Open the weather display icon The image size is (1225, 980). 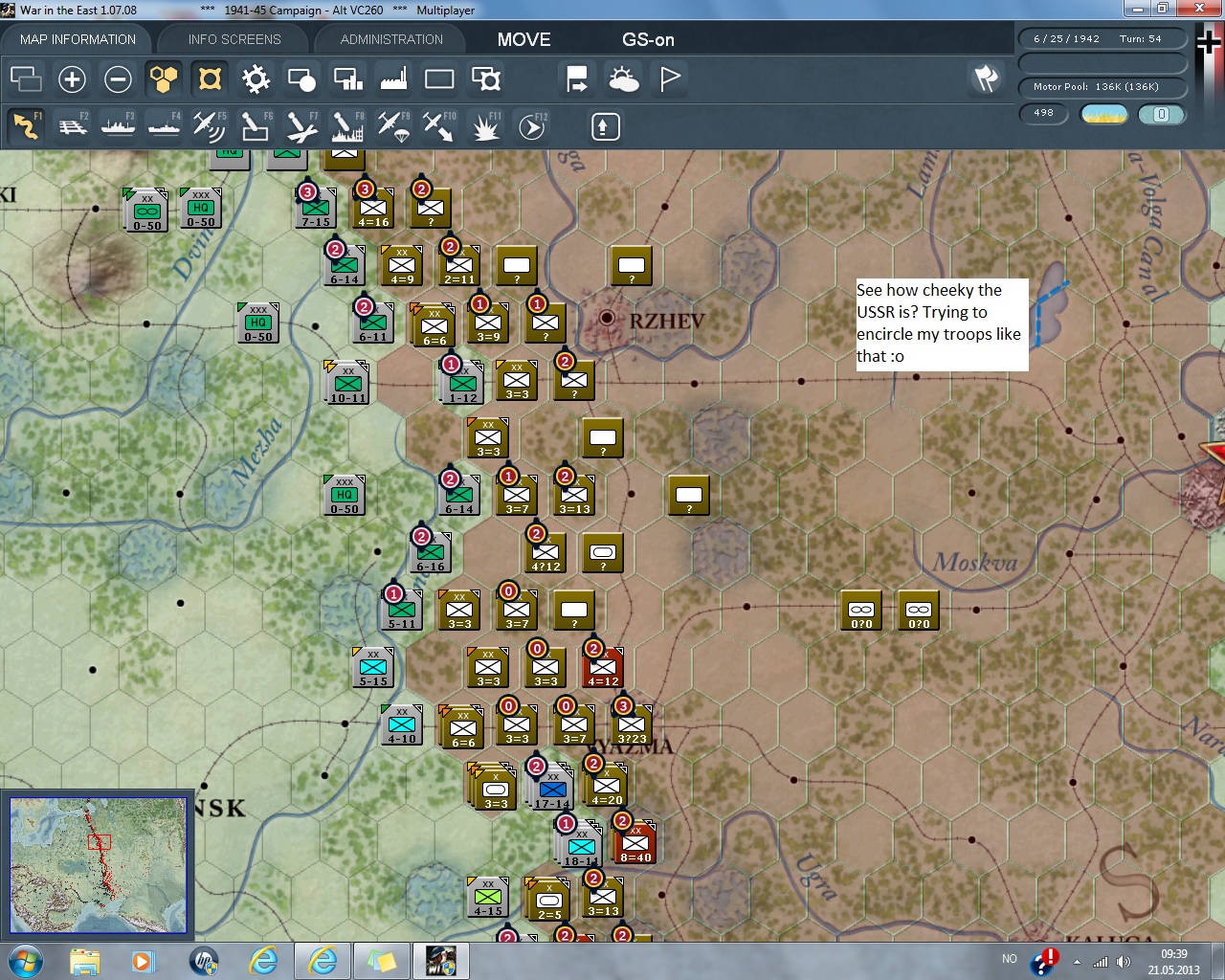[x=623, y=78]
